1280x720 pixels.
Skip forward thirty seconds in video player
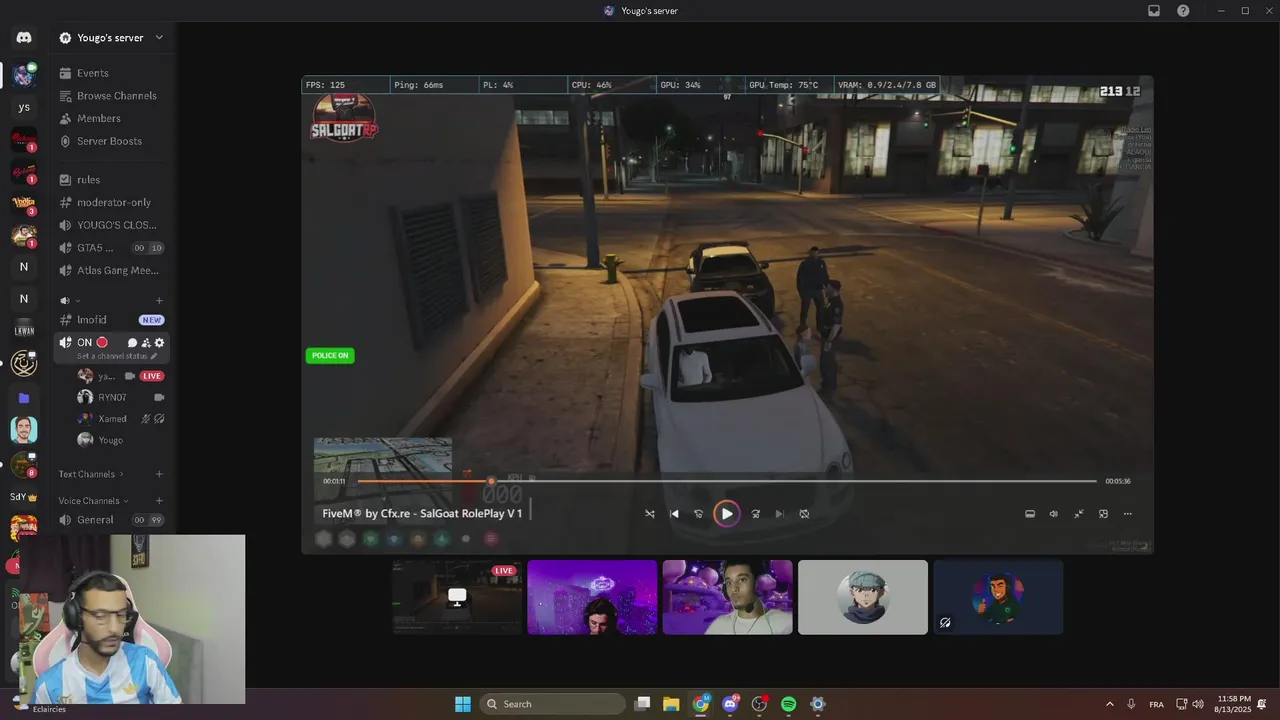(x=755, y=514)
